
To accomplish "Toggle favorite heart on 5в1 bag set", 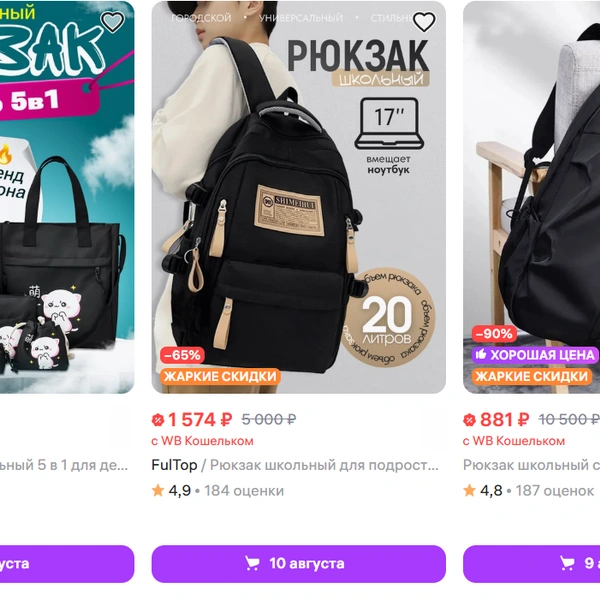I will [x=112, y=21].
